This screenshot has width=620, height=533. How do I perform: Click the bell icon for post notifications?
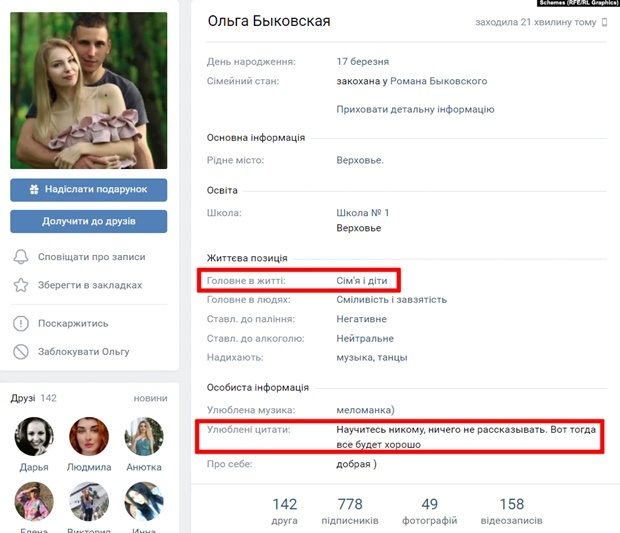coord(21,256)
